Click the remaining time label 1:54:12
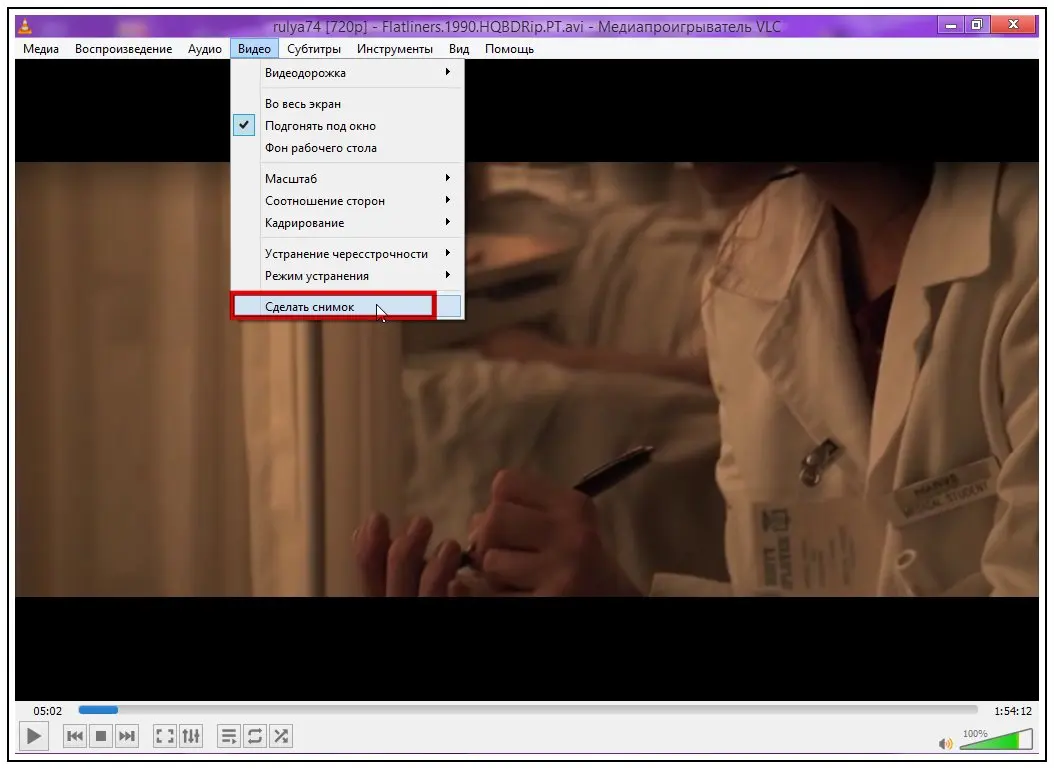Image resolution: width=1054 pixels, height=769 pixels. [x=1012, y=711]
